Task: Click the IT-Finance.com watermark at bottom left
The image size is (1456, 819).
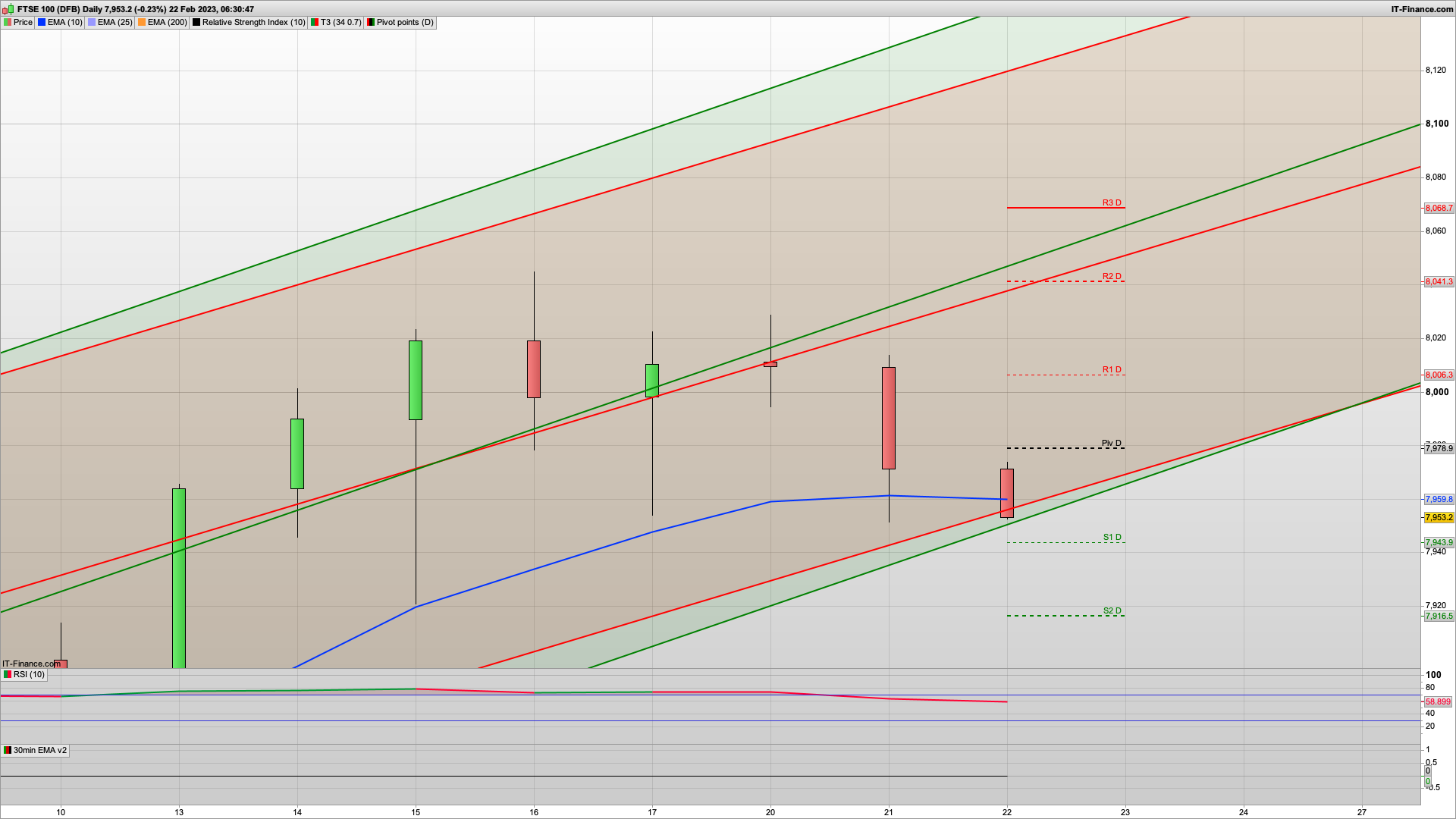Action: 31,664
